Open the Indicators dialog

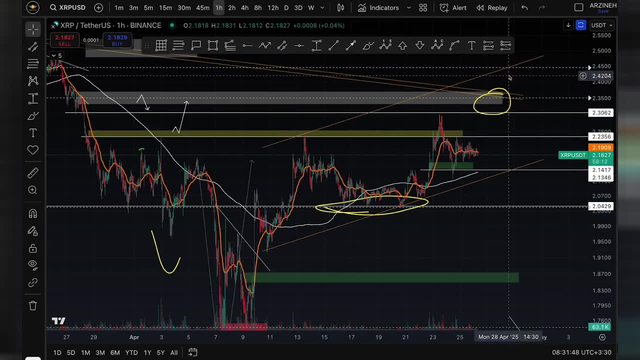[x=378, y=8]
